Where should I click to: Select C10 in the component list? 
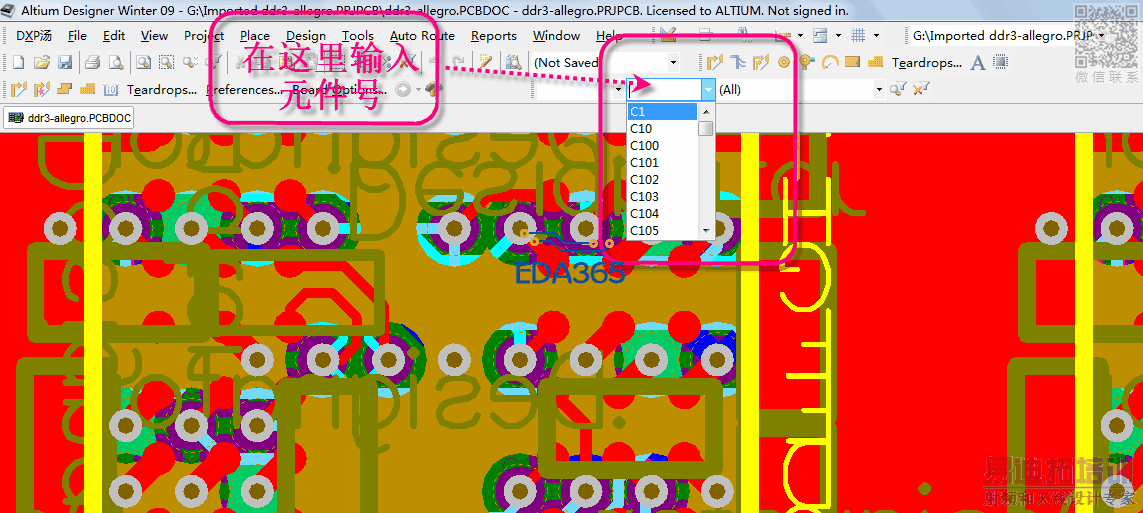[x=662, y=128]
